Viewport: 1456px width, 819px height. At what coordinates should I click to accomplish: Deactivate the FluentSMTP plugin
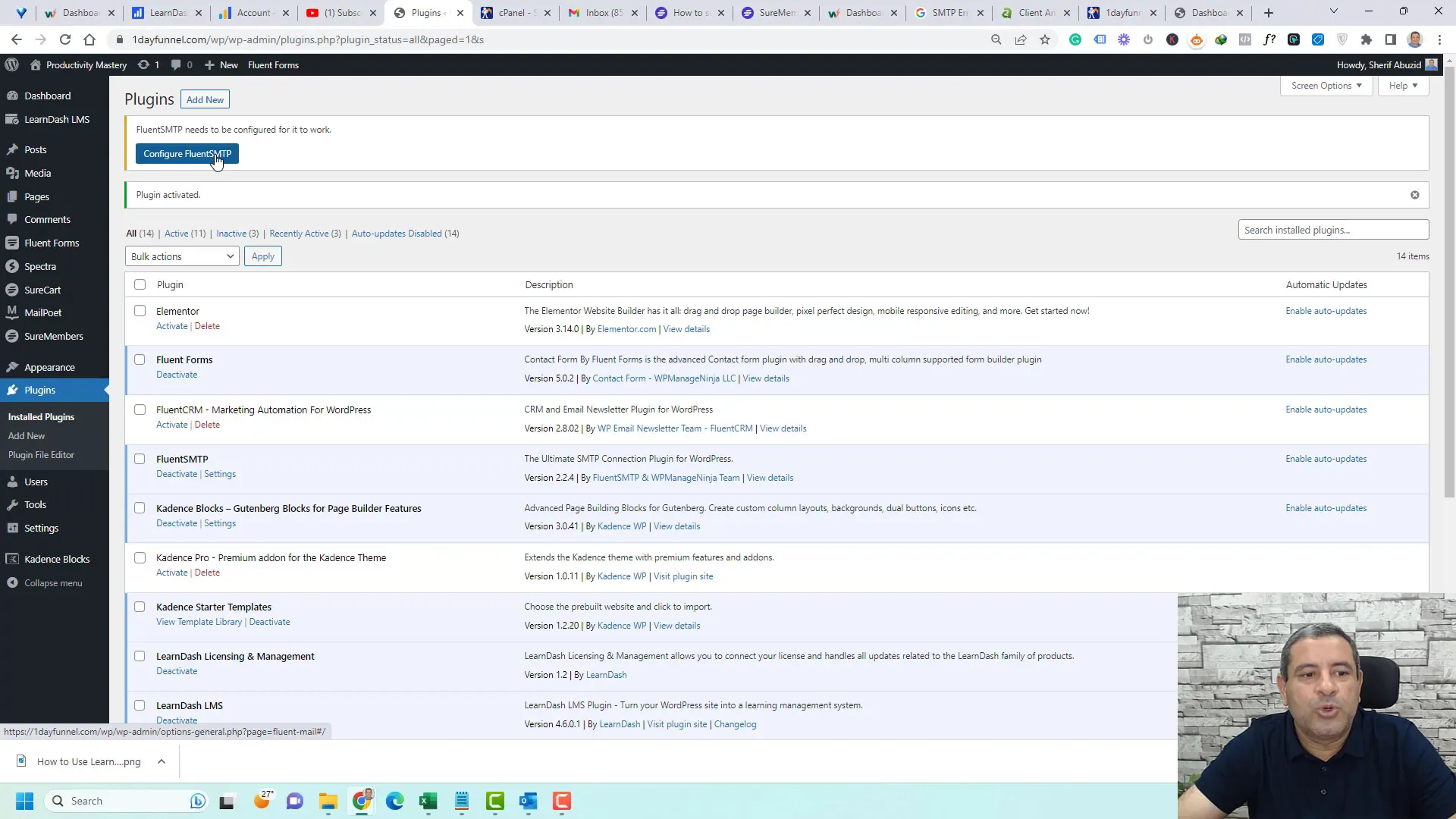[x=177, y=474]
